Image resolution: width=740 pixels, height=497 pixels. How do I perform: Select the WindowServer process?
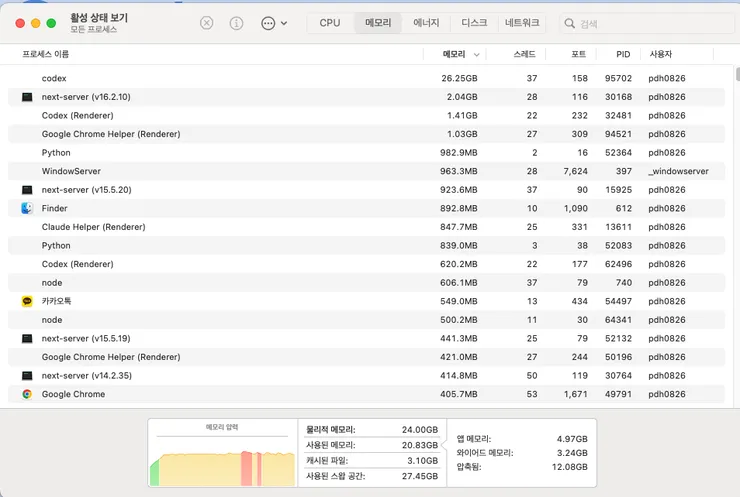click(x=366, y=171)
